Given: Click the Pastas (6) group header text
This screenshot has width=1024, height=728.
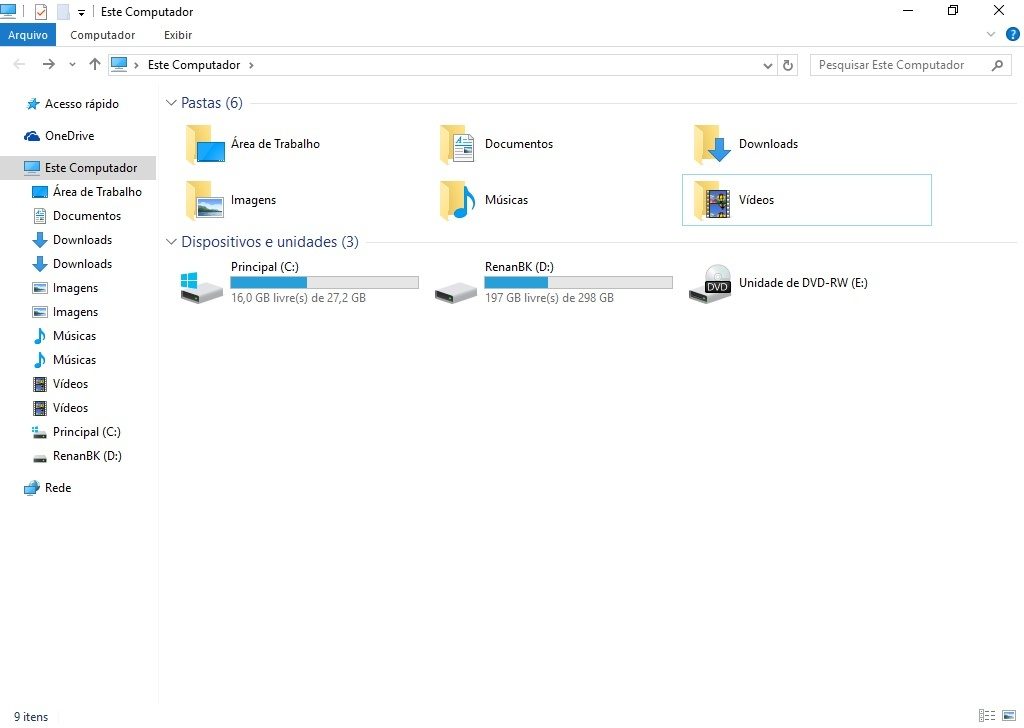Looking at the screenshot, I should pos(212,103).
